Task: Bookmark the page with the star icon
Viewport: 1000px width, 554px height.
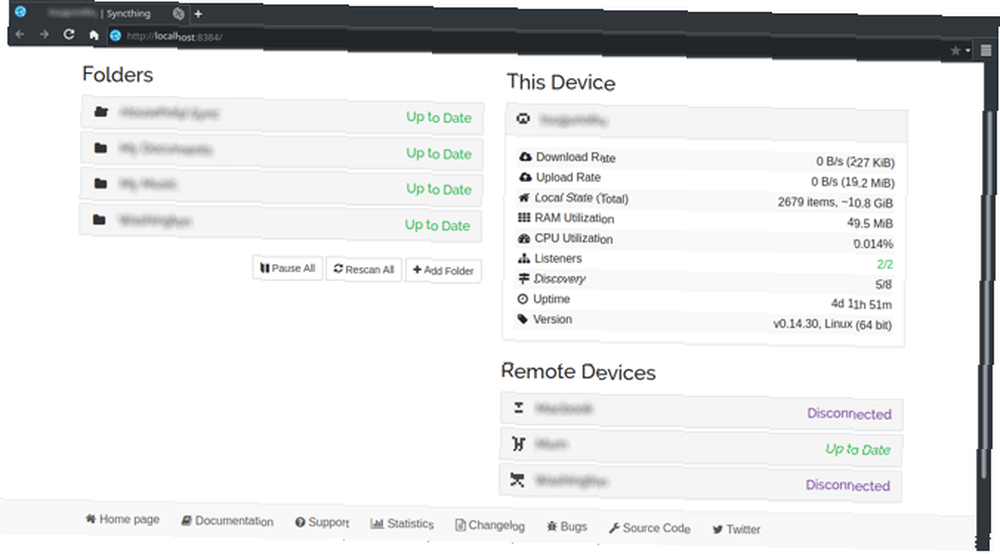Action: click(x=955, y=50)
